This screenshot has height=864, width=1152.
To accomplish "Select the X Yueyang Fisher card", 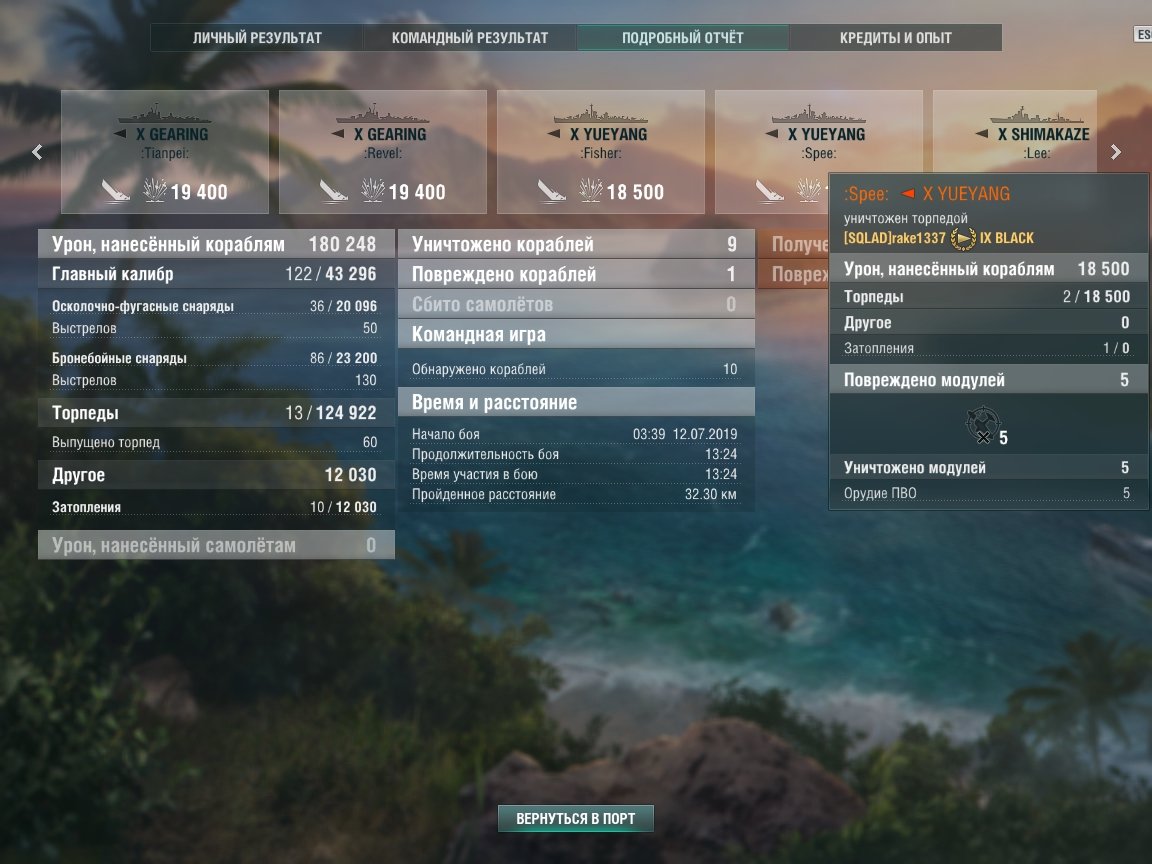I will click(601, 152).
